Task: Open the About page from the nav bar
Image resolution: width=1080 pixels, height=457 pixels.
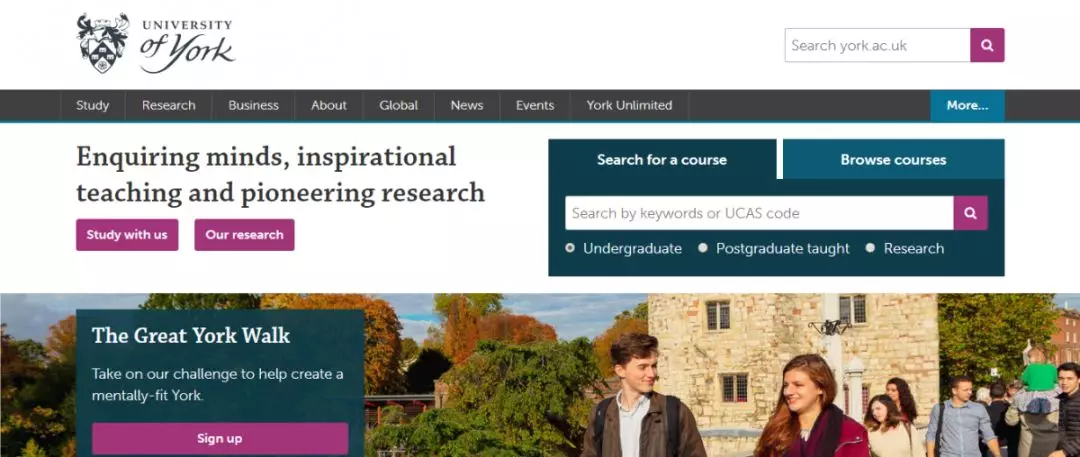Action: click(329, 105)
